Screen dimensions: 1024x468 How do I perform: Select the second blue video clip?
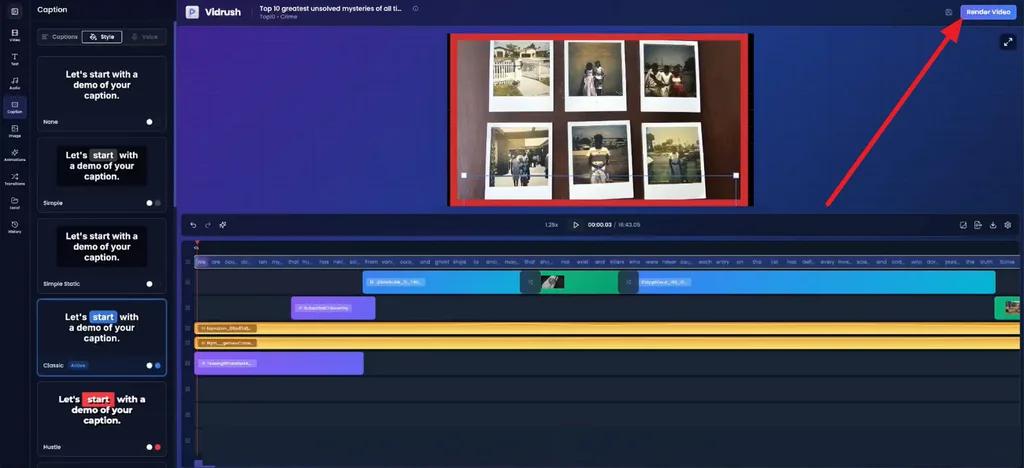click(x=816, y=282)
